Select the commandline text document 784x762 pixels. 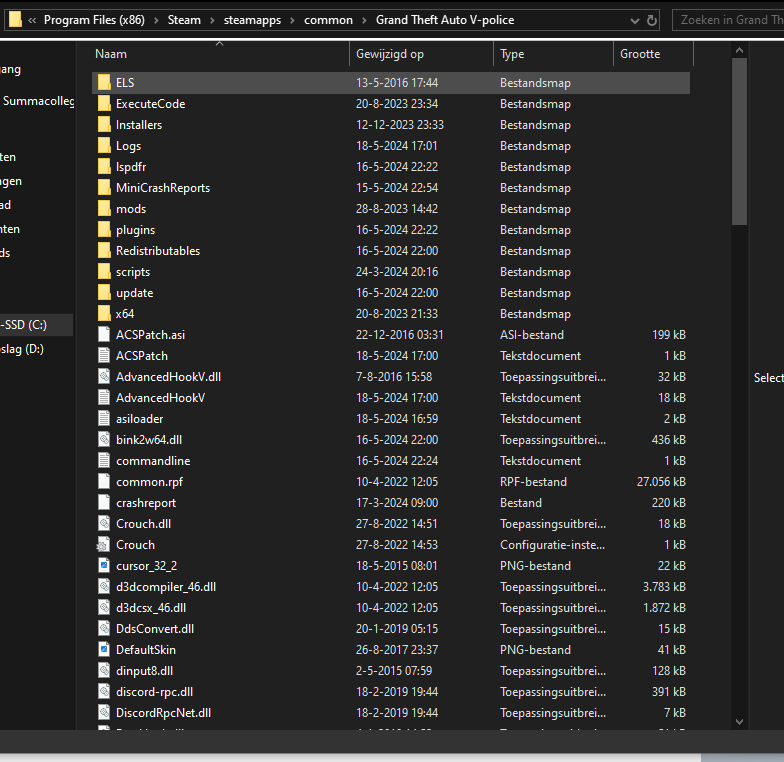[153, 460]
